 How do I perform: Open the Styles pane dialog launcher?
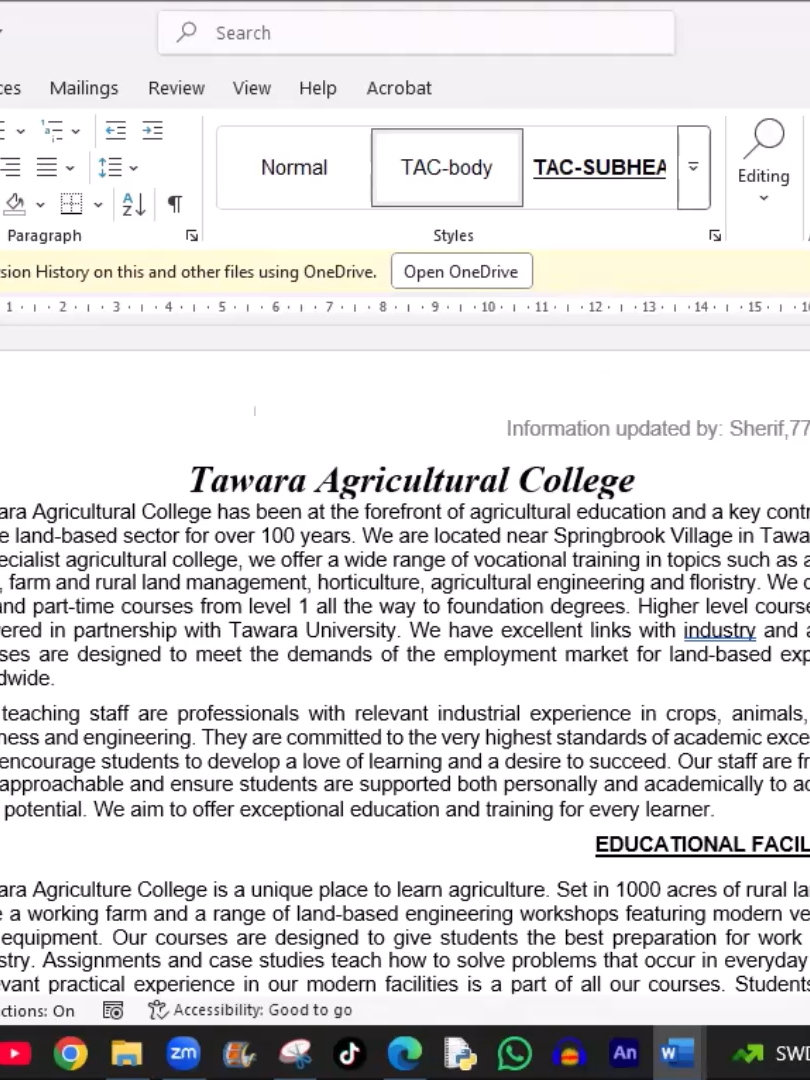[x=715, y=236]
